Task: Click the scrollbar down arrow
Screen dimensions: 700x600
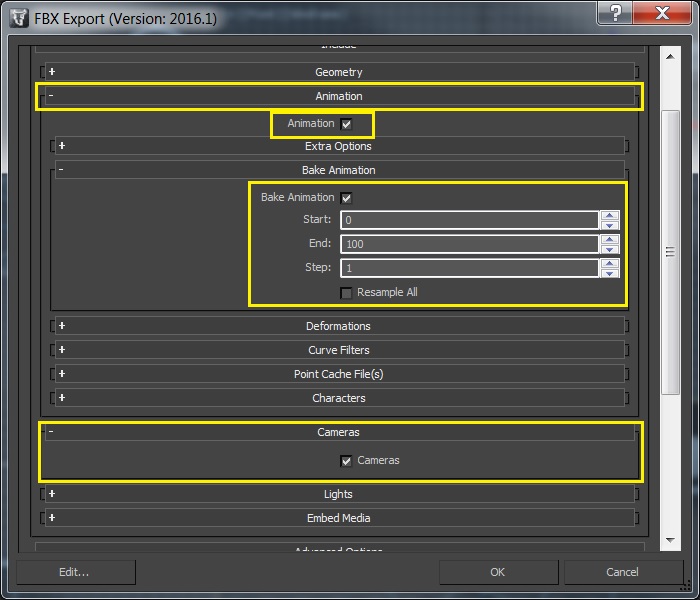Action: click(x=670, y=540)
